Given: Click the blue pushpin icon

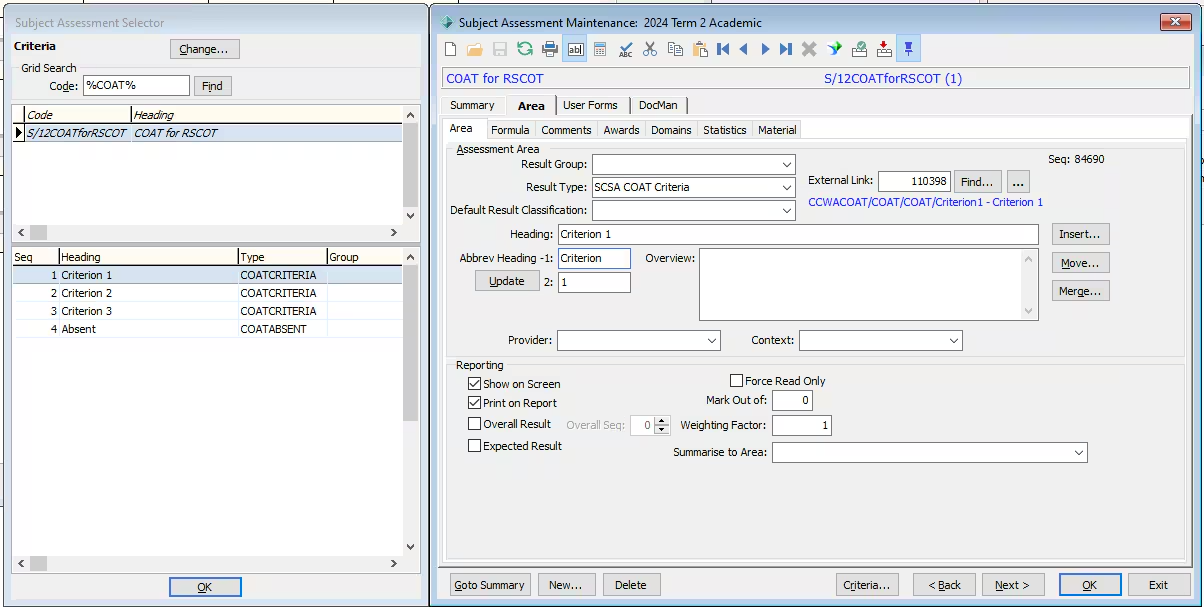Looking at the screenshot, I should (907, 48).
